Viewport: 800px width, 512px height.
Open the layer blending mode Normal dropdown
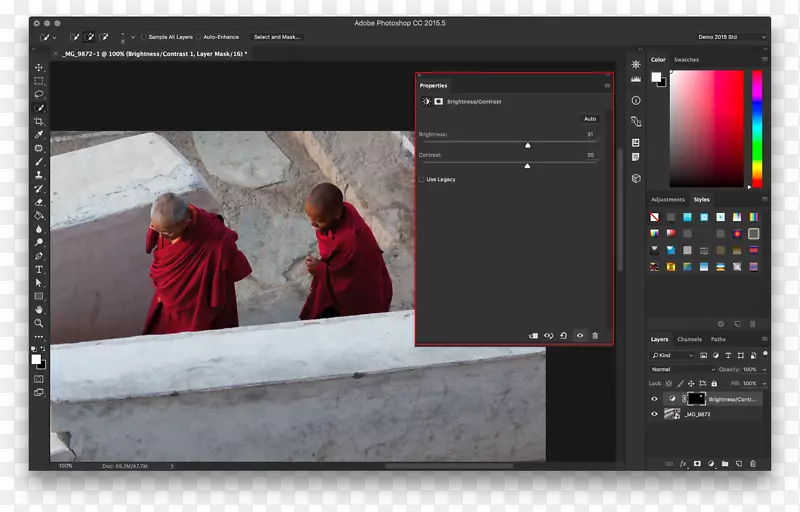683,369
